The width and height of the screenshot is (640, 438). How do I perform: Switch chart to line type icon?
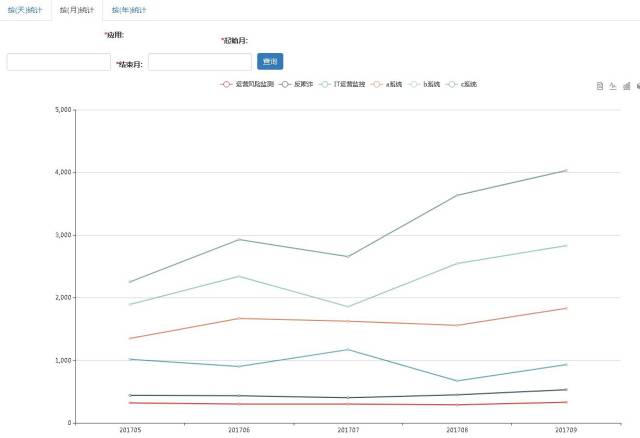point(612,86)
